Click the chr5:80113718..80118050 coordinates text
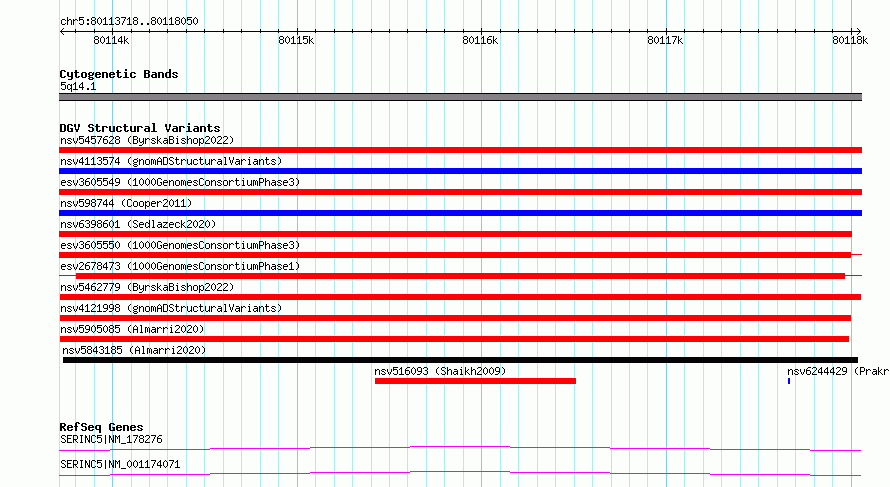The height and width of the screenshot is (487, 890). 129,21
